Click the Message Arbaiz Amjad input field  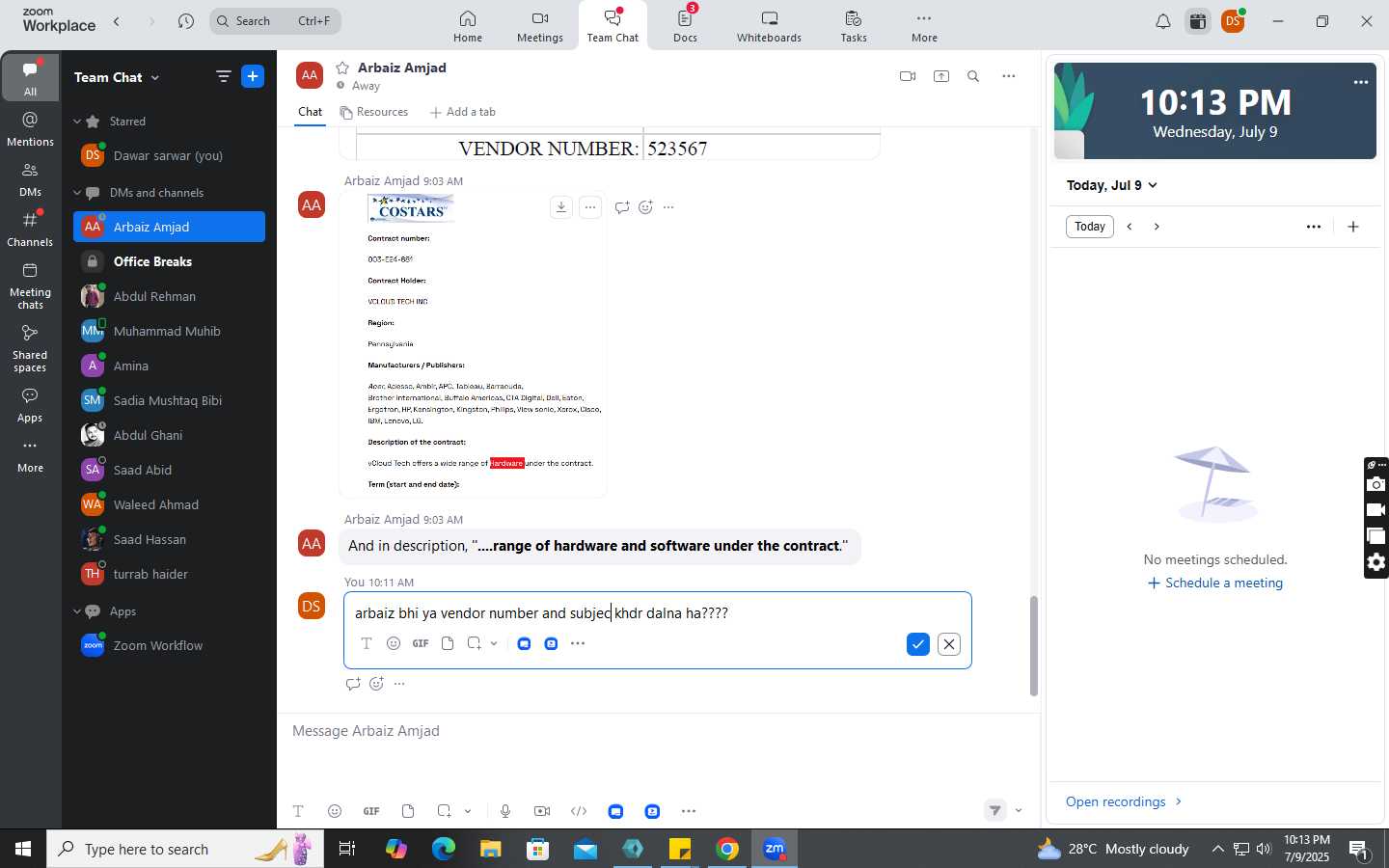click(657, 731)
